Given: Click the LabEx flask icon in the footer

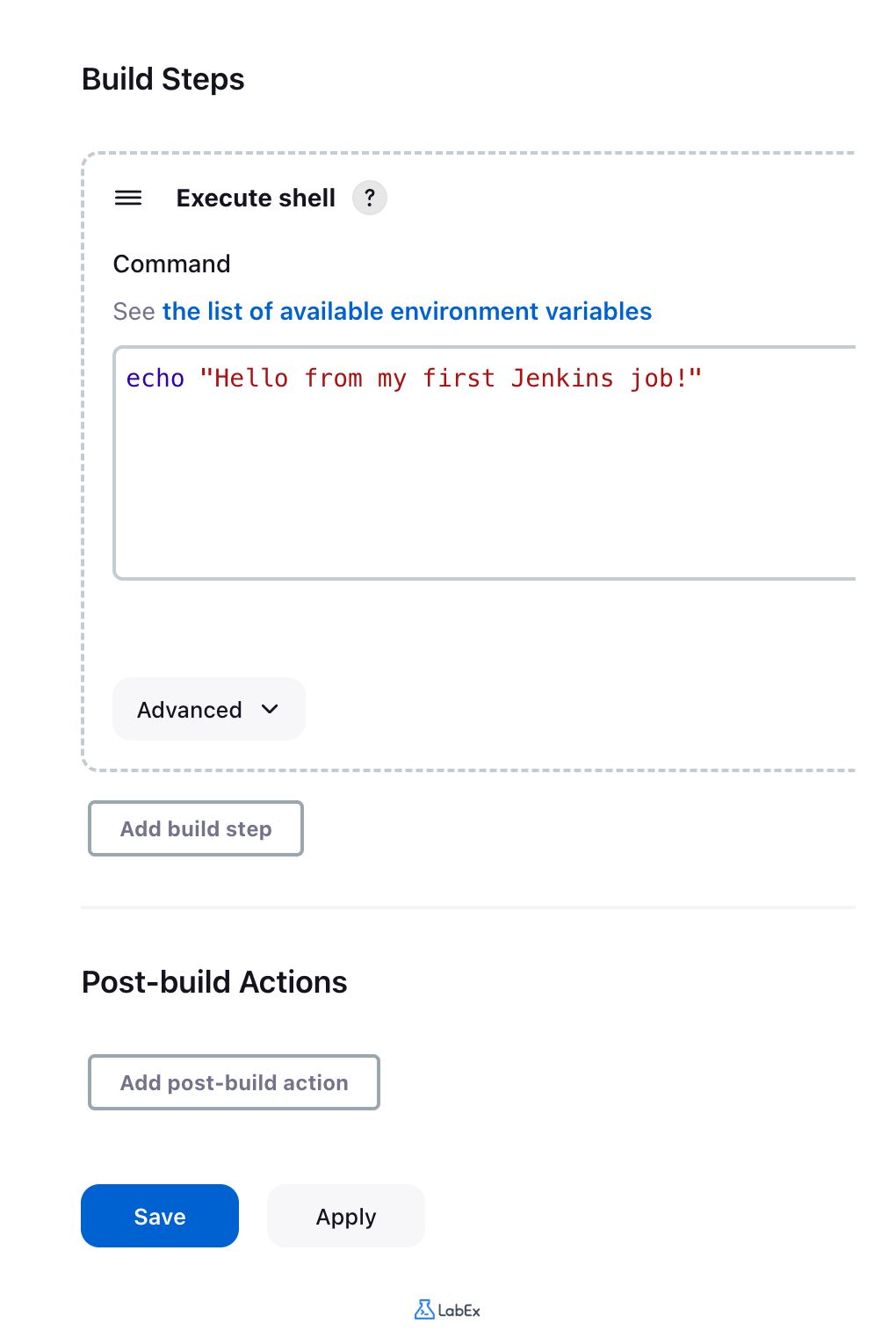Looking at the screenshot, I should pos(425,1309).
